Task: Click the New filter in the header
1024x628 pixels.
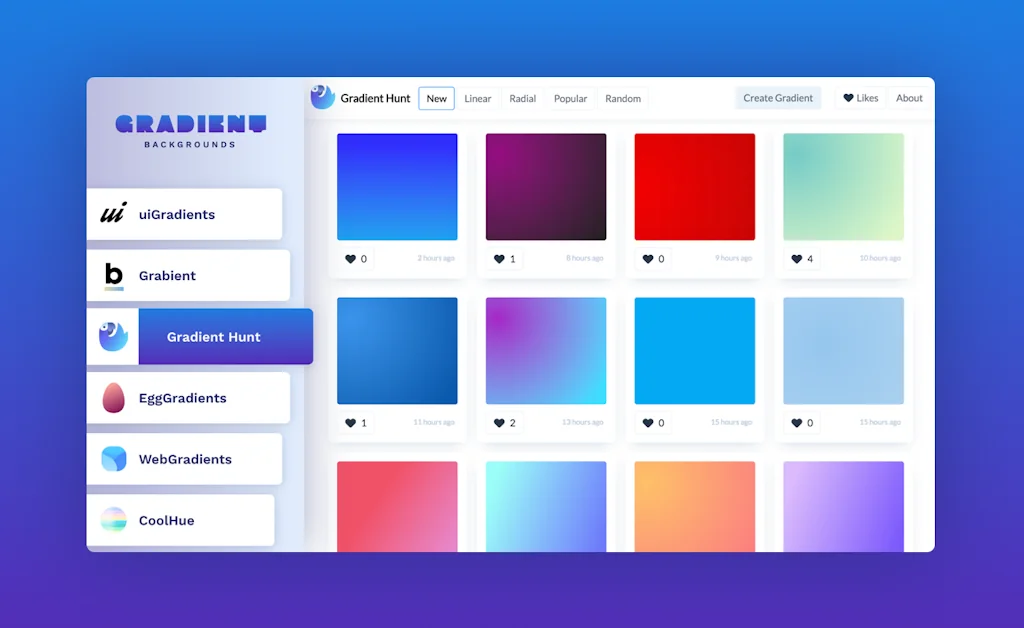Action: point(436,98)
